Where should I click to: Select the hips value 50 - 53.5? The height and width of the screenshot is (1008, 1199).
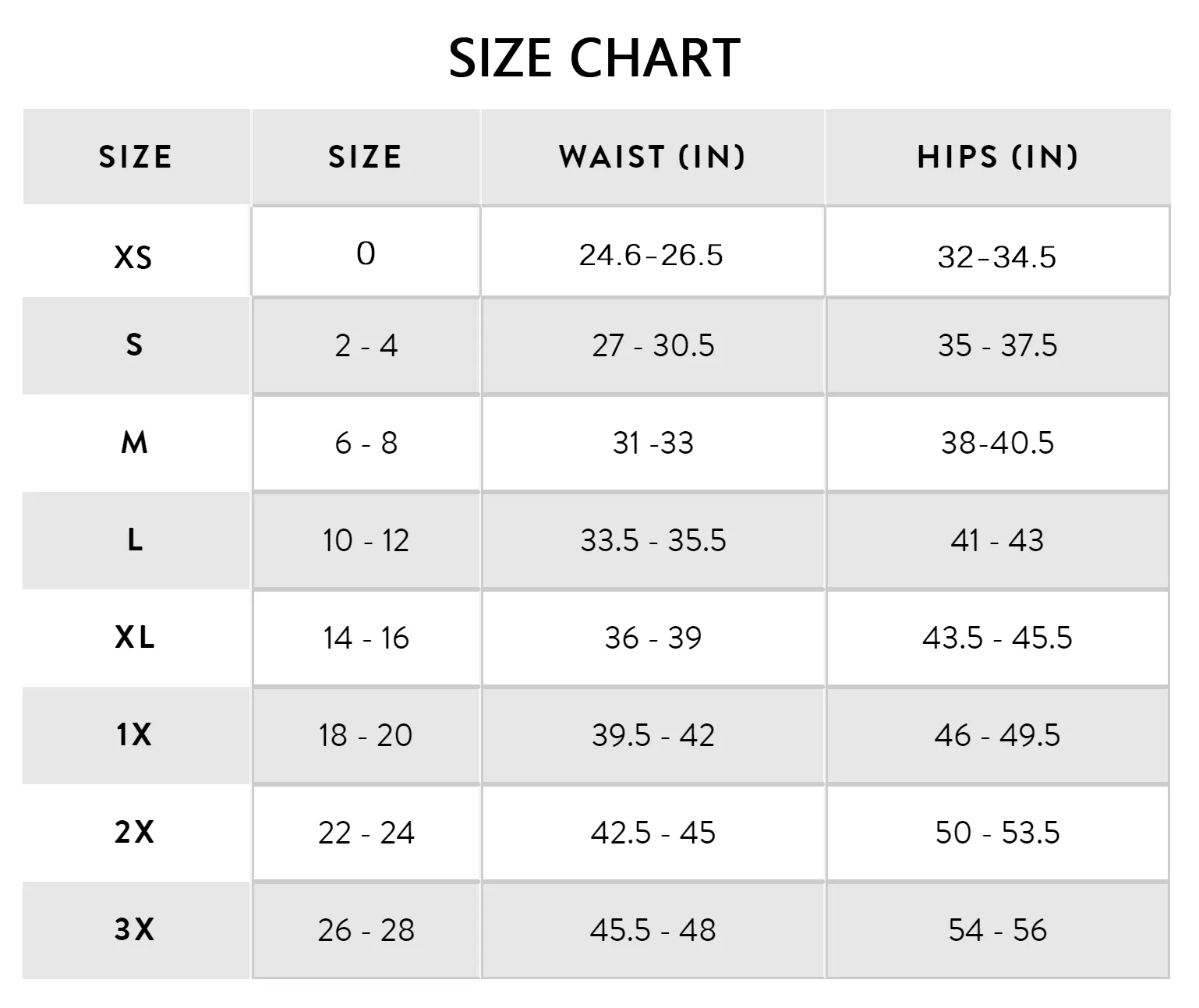tap(997, 833)
